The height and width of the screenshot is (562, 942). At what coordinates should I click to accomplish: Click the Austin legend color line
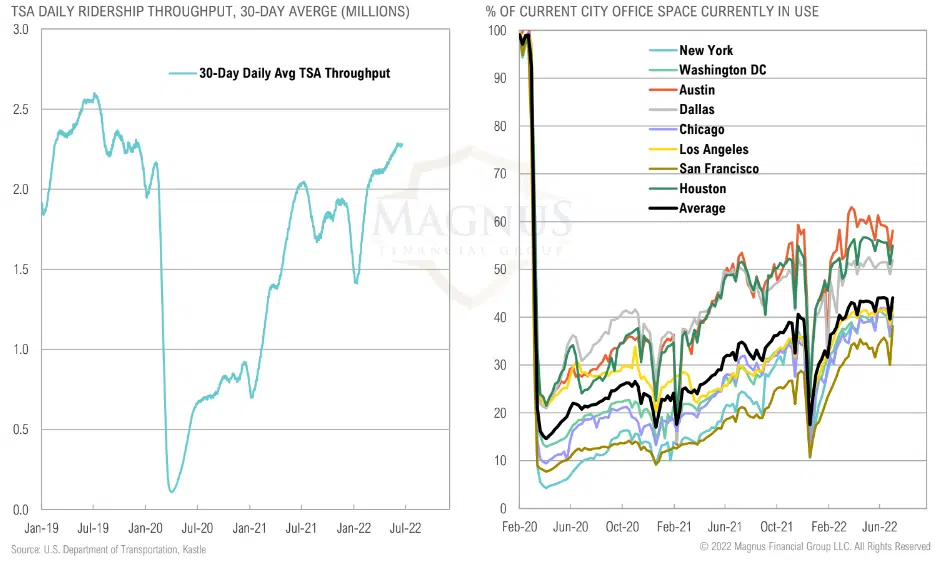[x=658, y=90]
